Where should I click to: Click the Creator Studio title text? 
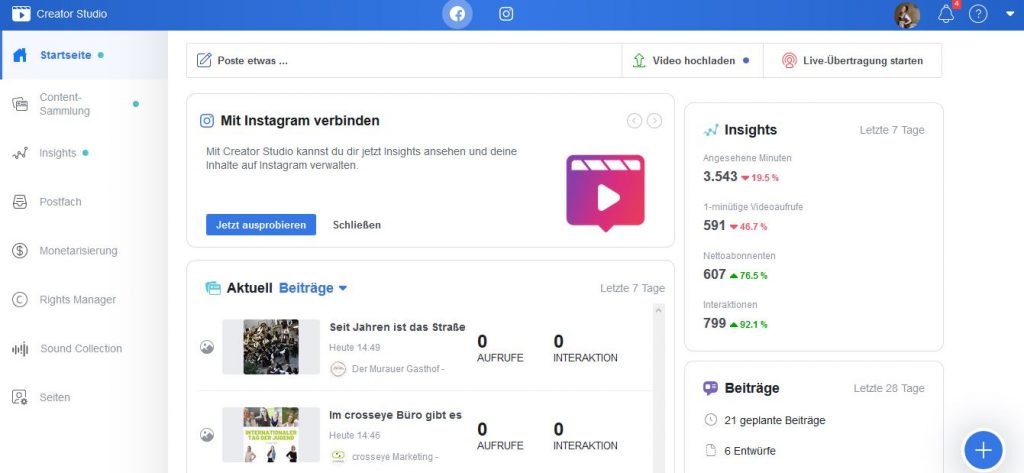pos(72,14)
